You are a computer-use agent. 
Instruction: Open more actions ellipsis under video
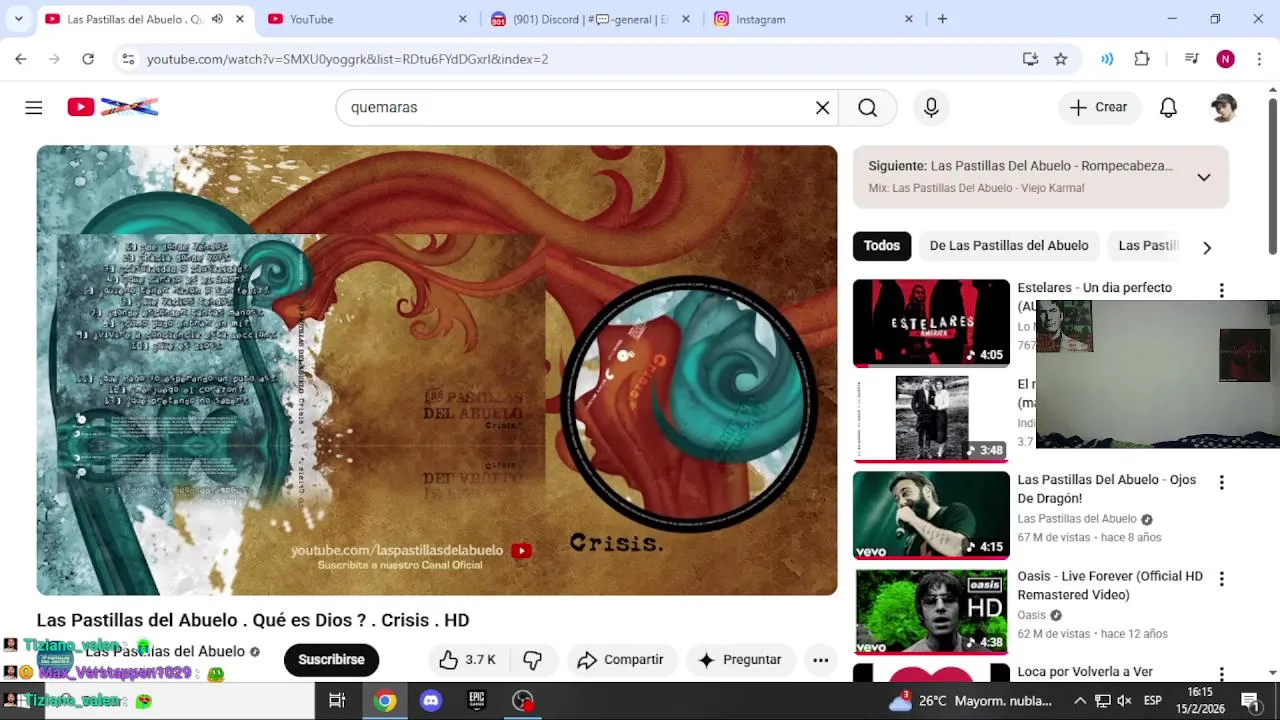pos(820,659)
